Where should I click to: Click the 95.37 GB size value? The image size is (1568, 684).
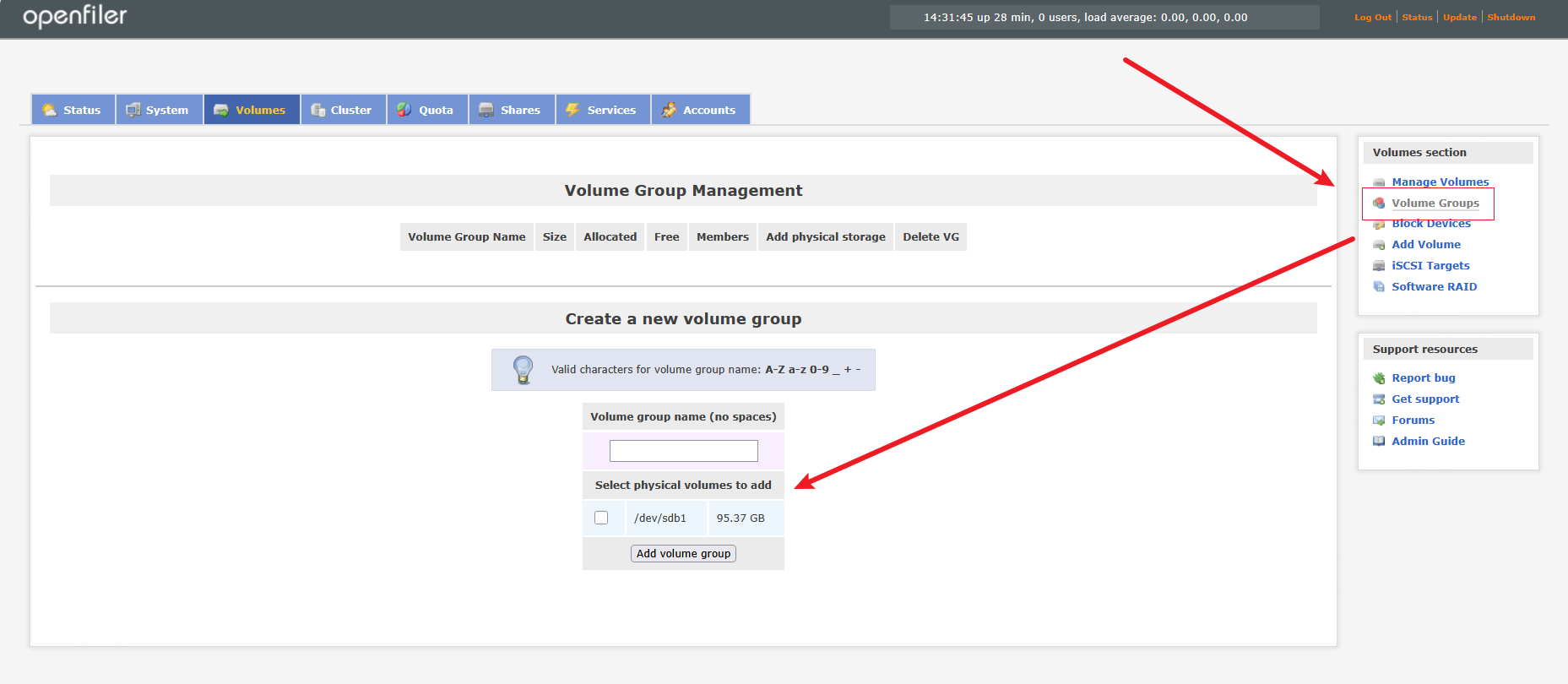[741, 518]
